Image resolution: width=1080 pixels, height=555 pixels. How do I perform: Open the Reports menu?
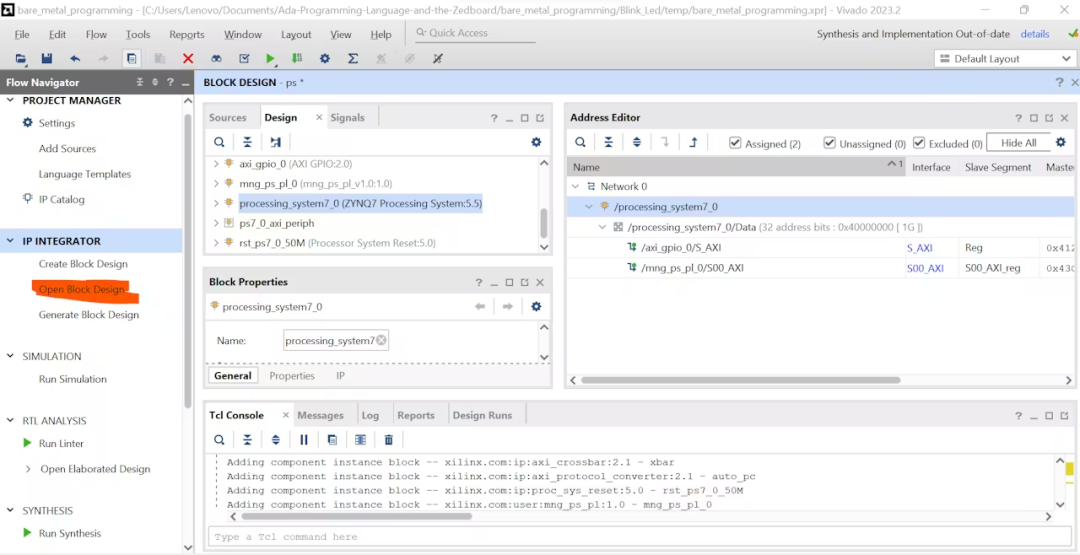point(187,34)
